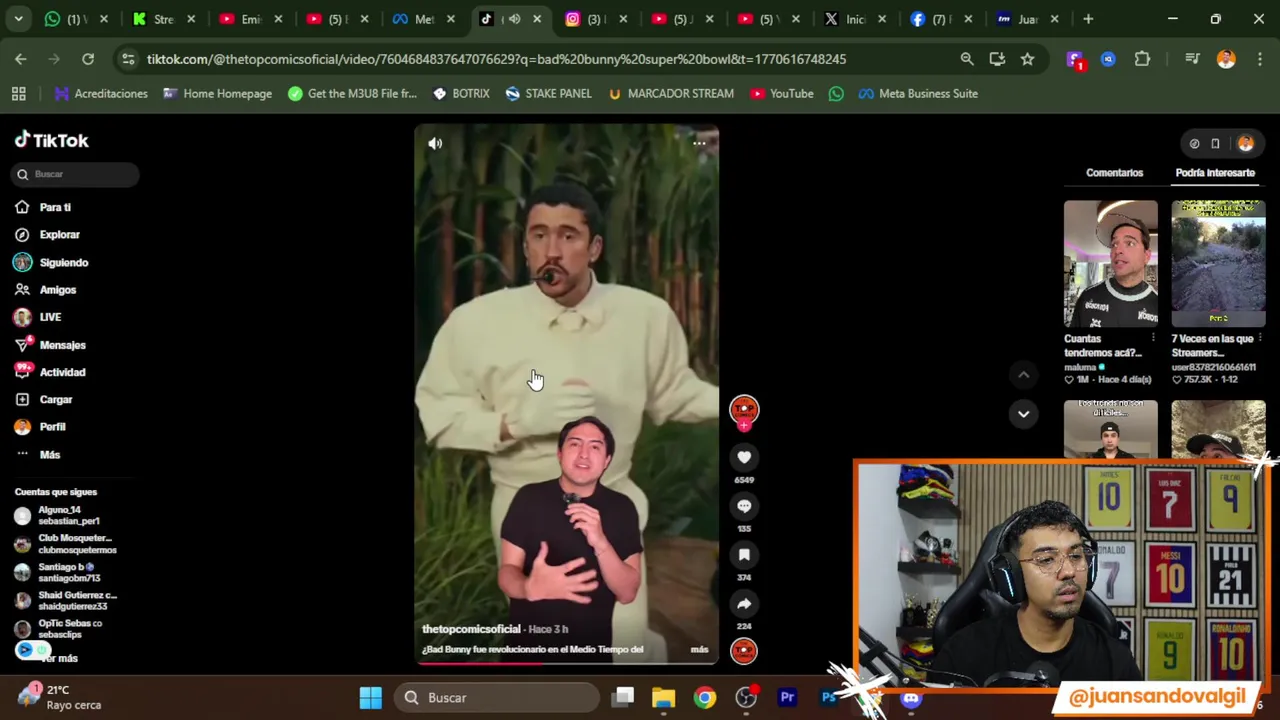Go back in the Chrome browser

pyautogui.click(x=21, y=59)
